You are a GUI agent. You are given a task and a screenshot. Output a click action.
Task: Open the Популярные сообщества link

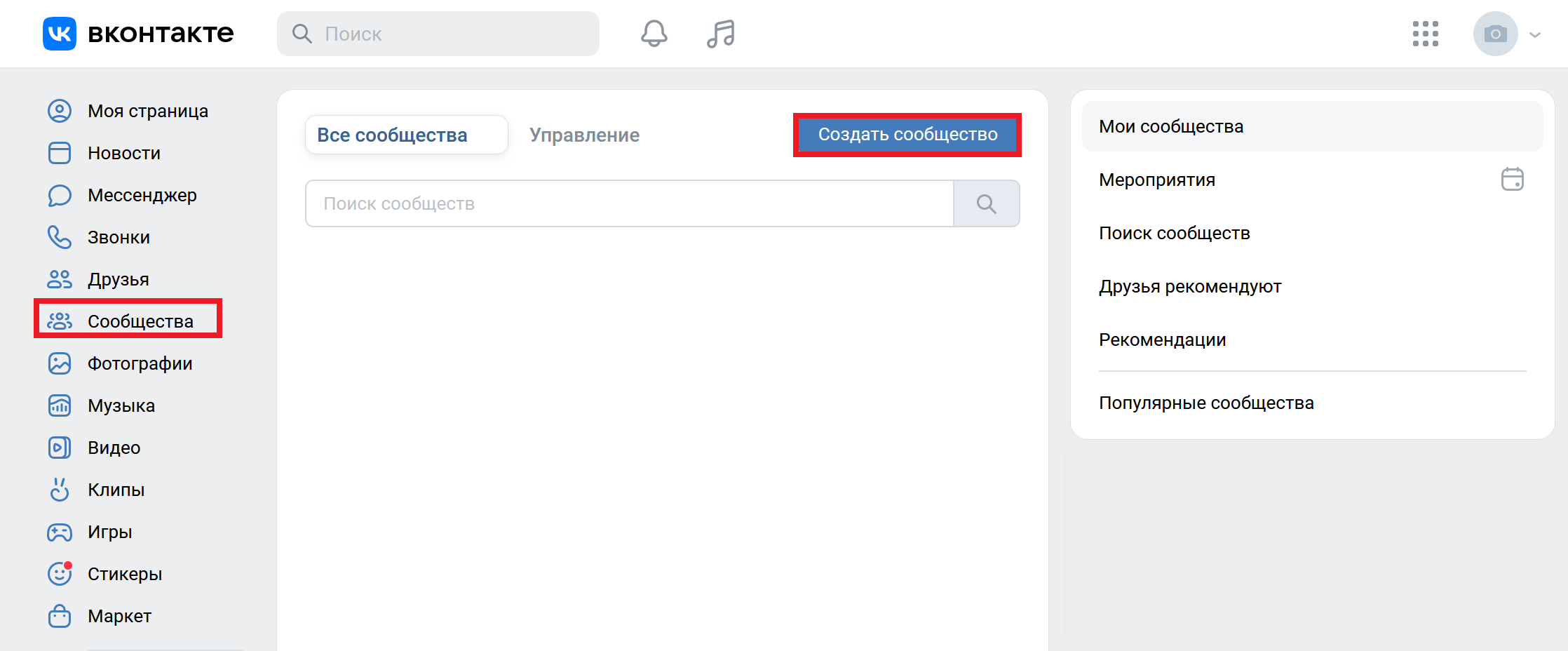tap(1206, 403)
